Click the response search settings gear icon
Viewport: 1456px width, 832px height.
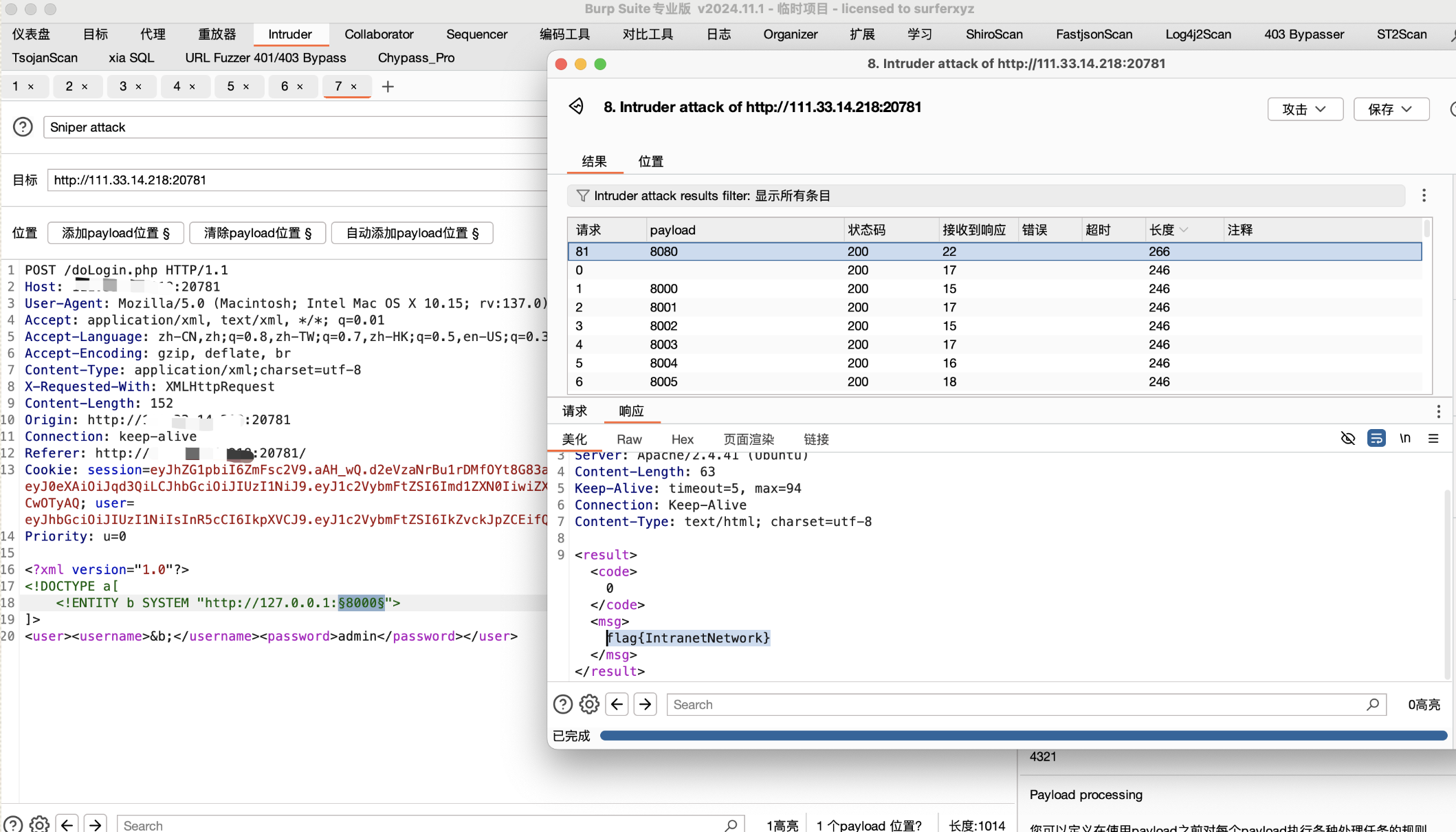coord(589,704)
